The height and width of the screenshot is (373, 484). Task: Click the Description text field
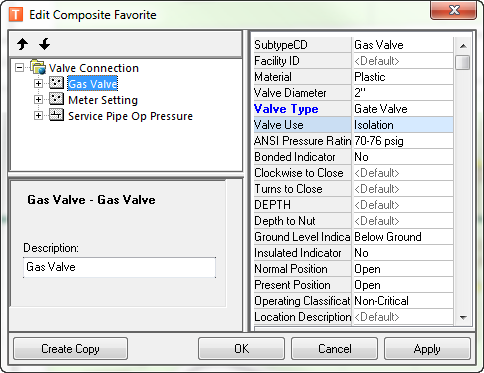pyautogui.click(x=119, y=267)
